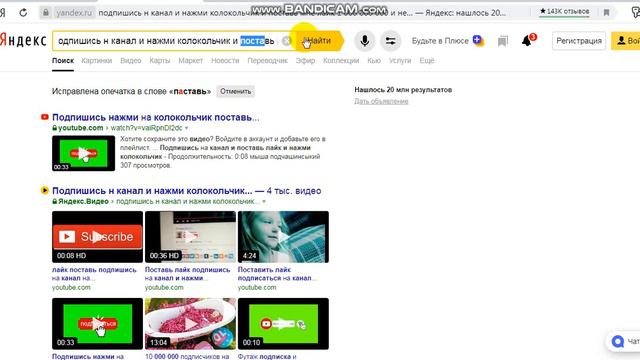The width and height of the screenshot is (640, 360).
Task: Bookmark the page with the address bar bookmark icon
Action: 607,13
